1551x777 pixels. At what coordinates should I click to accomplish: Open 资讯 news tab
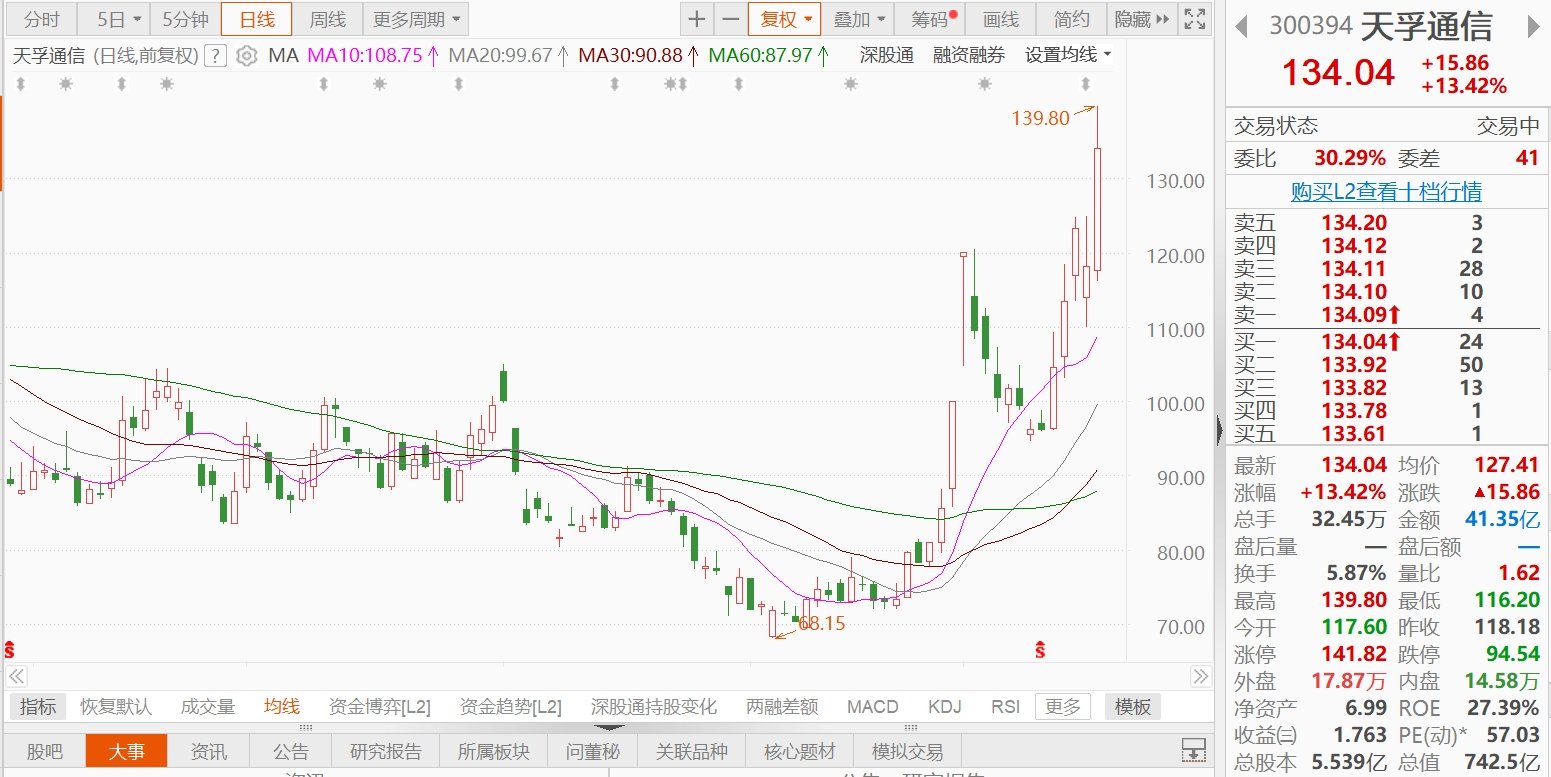pyautogui.click(x=209, y=751)
